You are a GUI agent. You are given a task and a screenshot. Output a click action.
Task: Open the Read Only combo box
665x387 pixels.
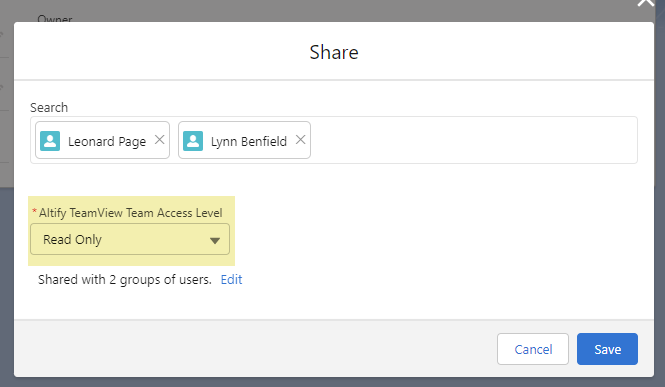pos(130,239)
